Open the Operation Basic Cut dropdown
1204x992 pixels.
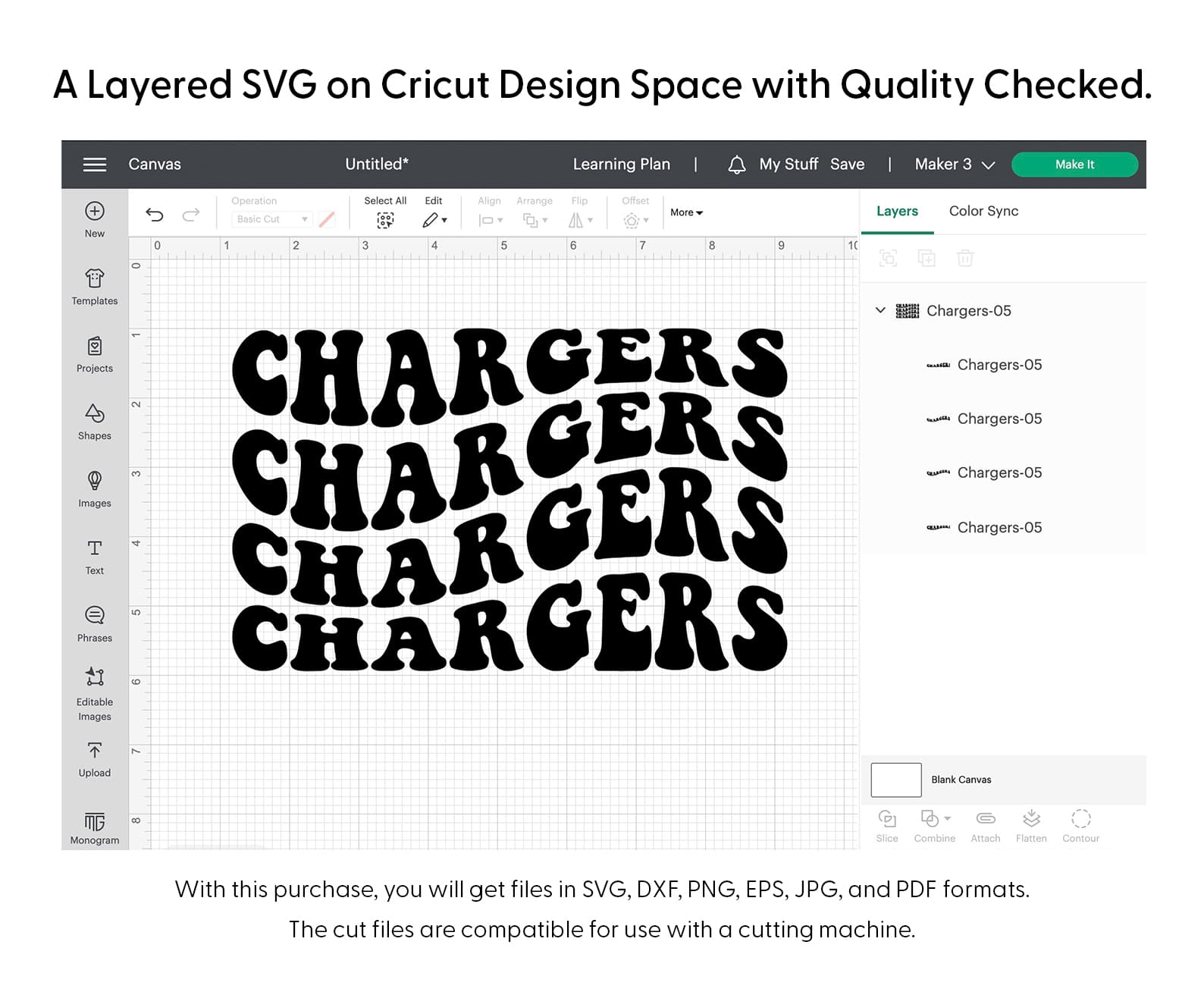click(271, 219)
